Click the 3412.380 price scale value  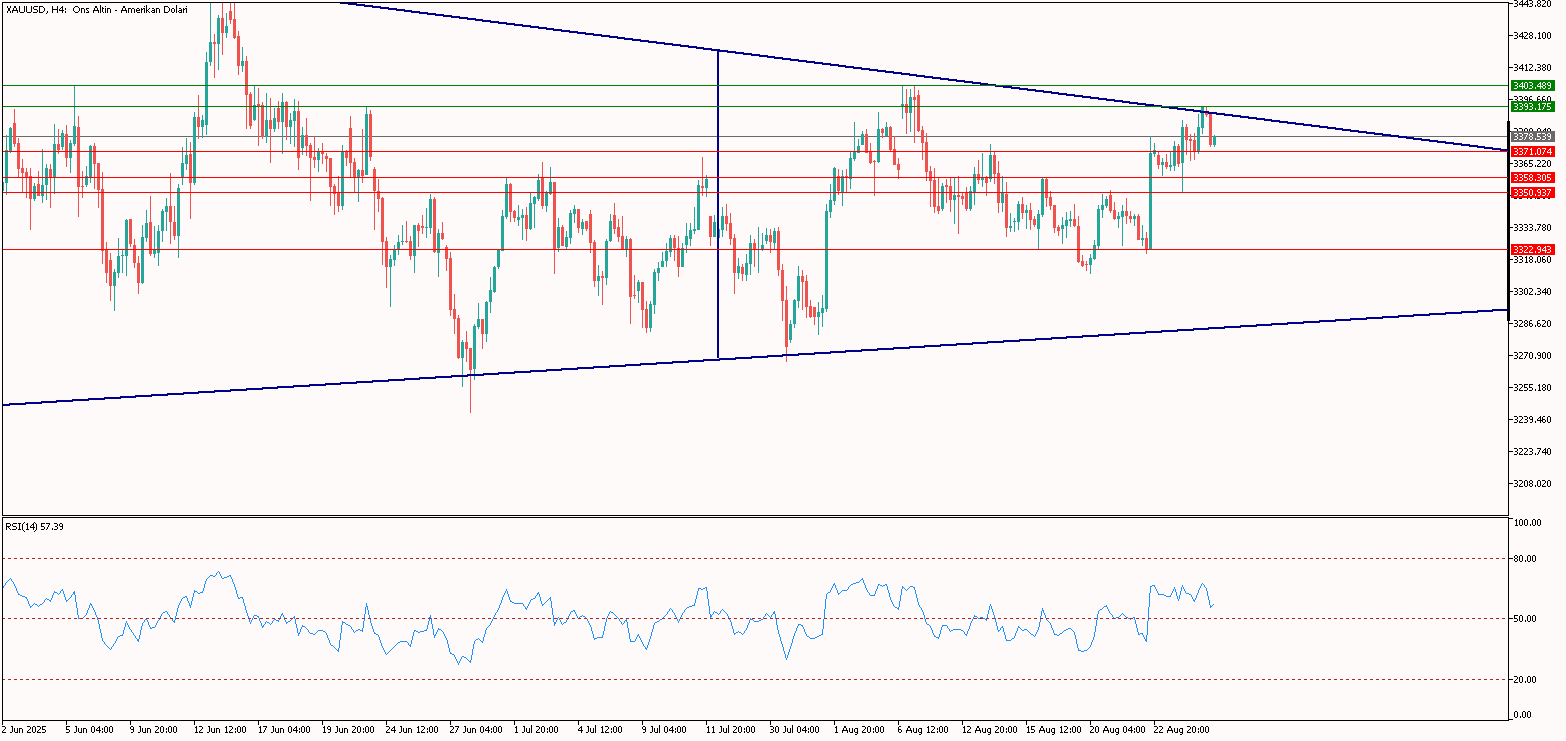click(1533, 67)
